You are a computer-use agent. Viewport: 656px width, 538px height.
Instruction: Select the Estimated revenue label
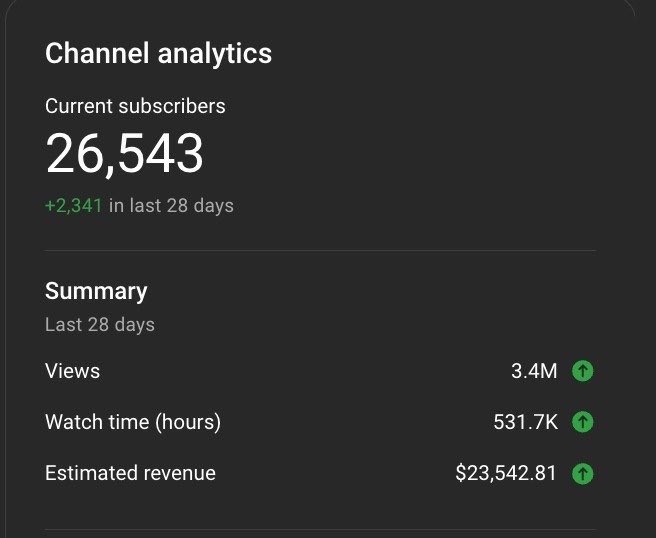click(x=130, y=473)
